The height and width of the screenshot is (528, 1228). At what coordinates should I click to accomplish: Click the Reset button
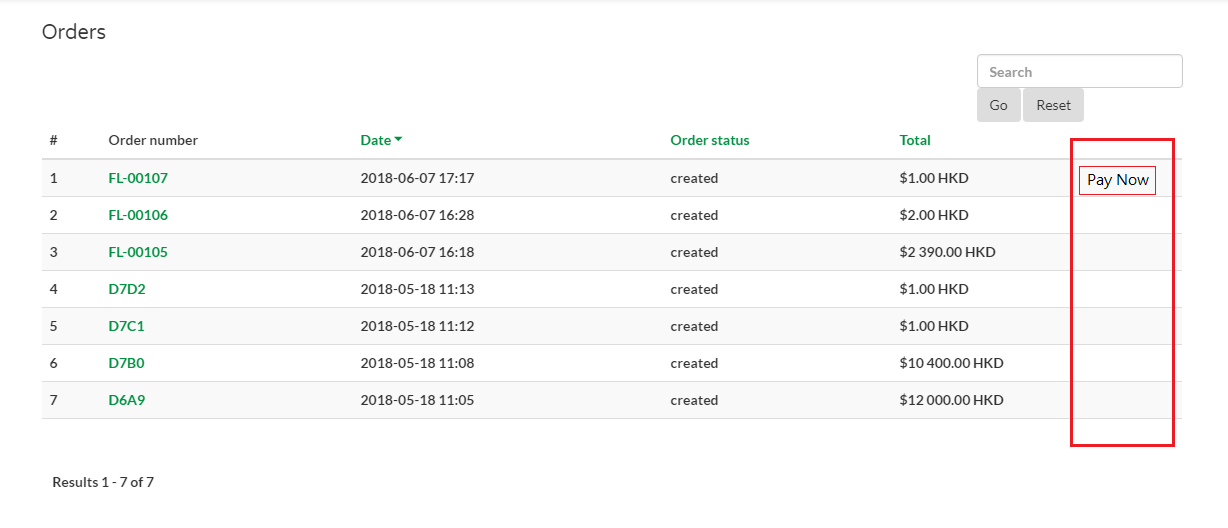point(1053,105)
